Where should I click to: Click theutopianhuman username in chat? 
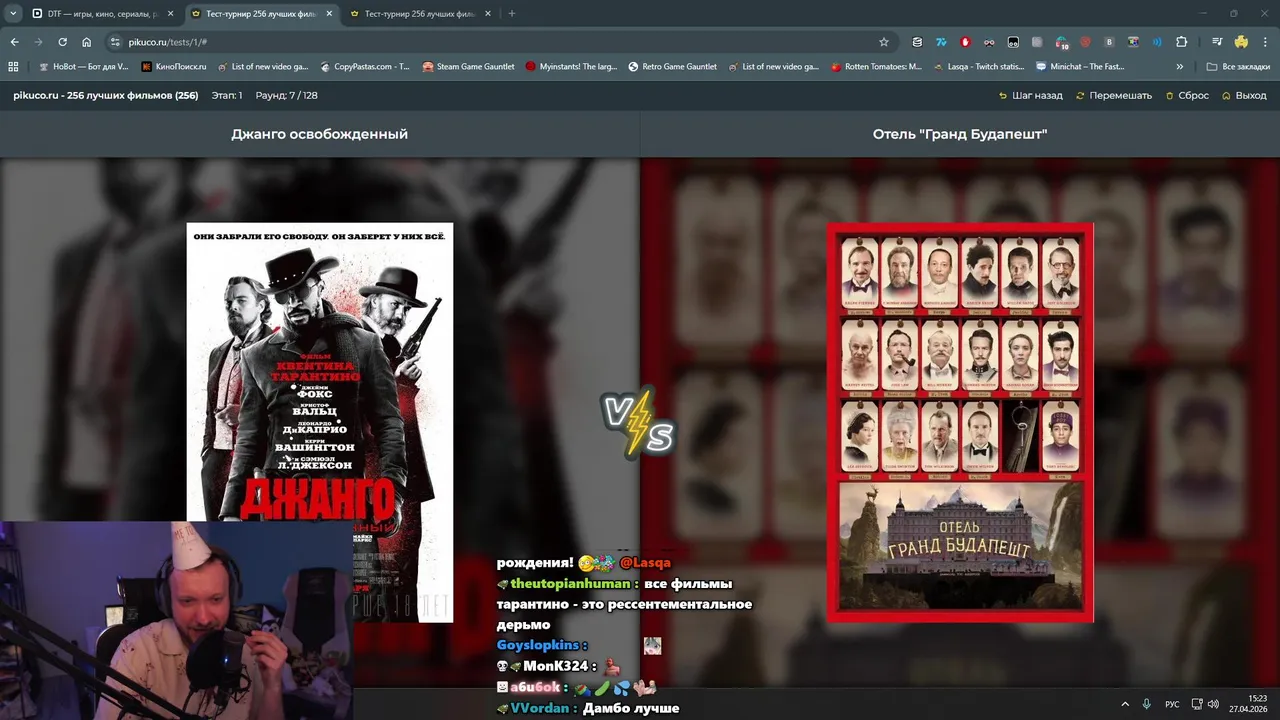570,584
